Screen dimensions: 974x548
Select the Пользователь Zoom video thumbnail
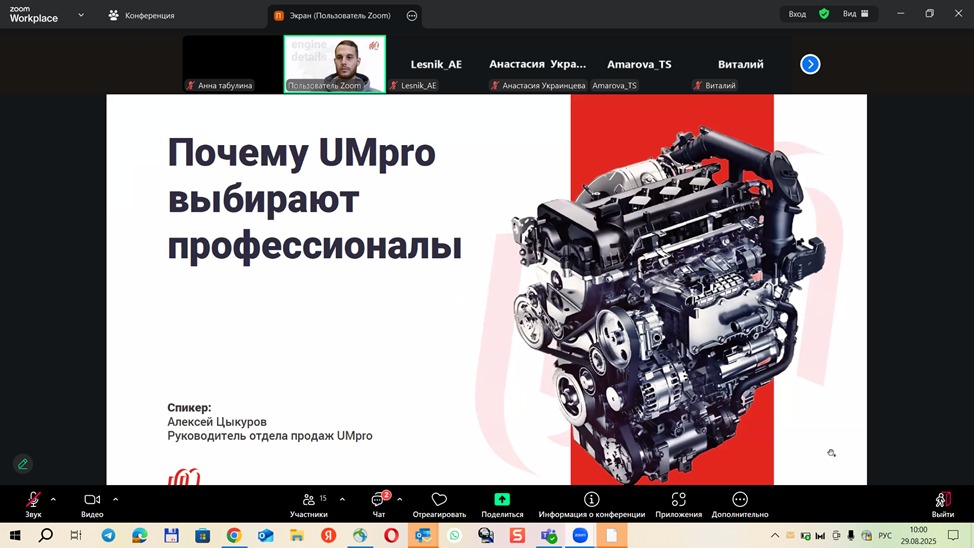click(334, 63)
